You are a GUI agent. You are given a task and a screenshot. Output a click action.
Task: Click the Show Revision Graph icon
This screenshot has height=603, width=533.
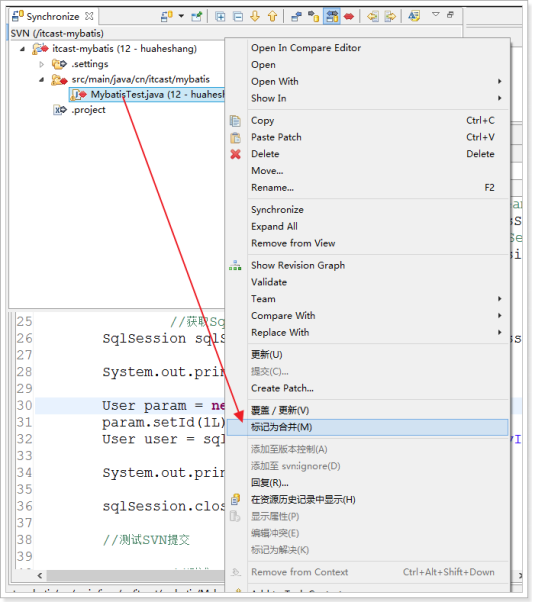coord(235,265)
